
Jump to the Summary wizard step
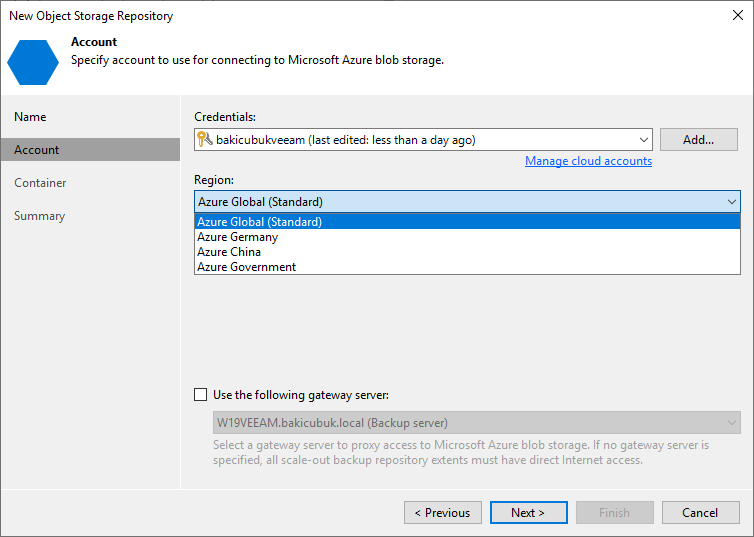pyautogui.click(x=39, y=216)
